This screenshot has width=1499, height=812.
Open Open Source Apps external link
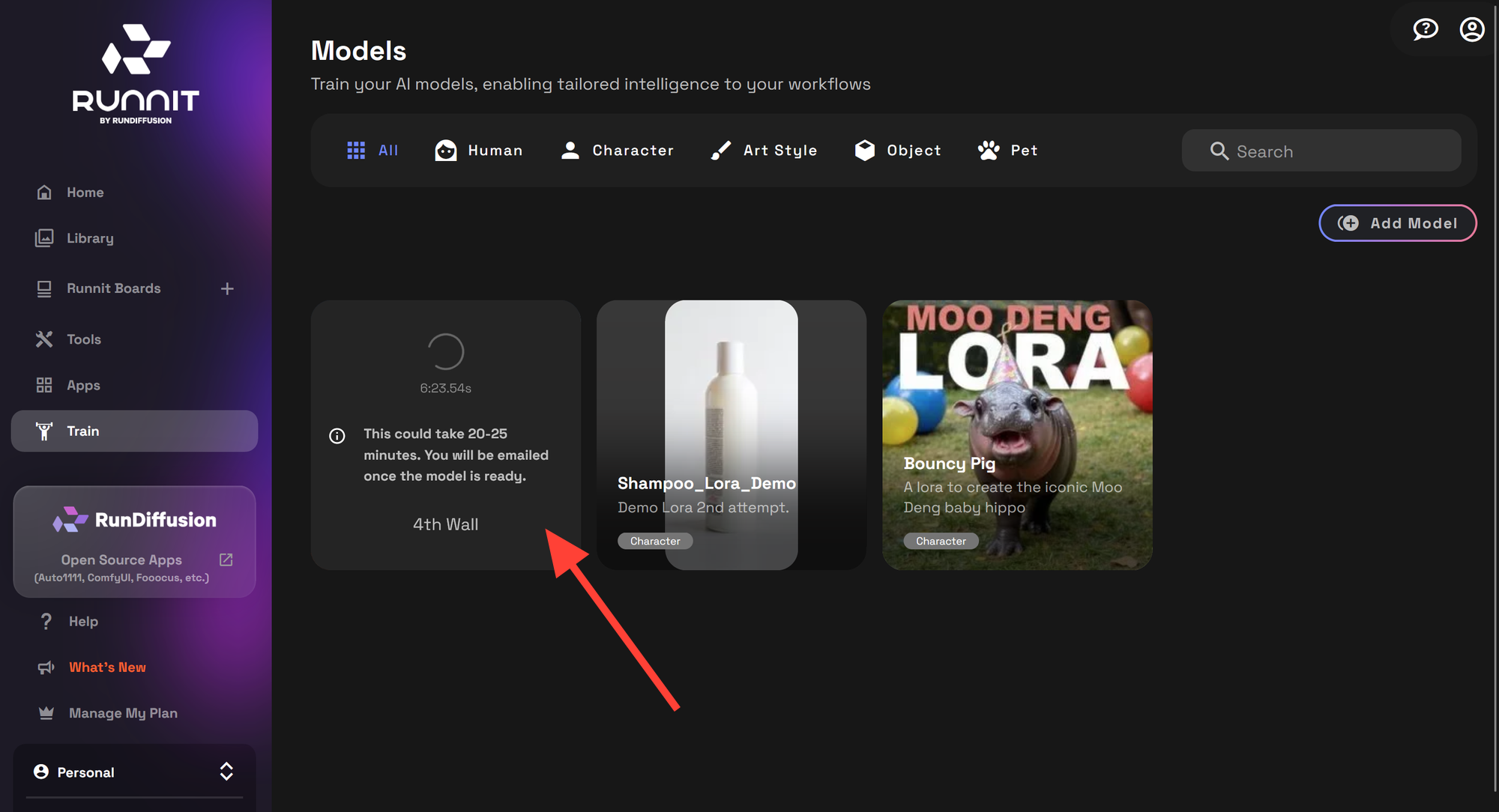click(122, 559)
